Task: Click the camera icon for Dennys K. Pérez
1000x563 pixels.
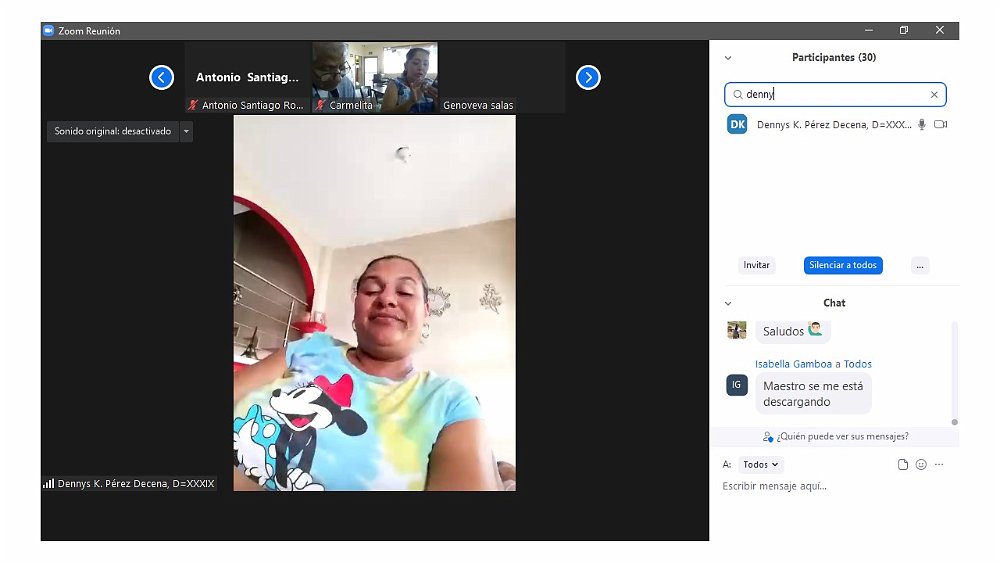Action: [x=940, y=125]
